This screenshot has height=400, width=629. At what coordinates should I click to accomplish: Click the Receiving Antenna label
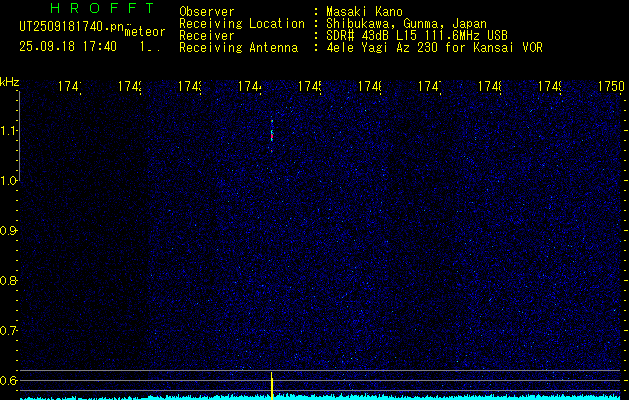point(238,48)
